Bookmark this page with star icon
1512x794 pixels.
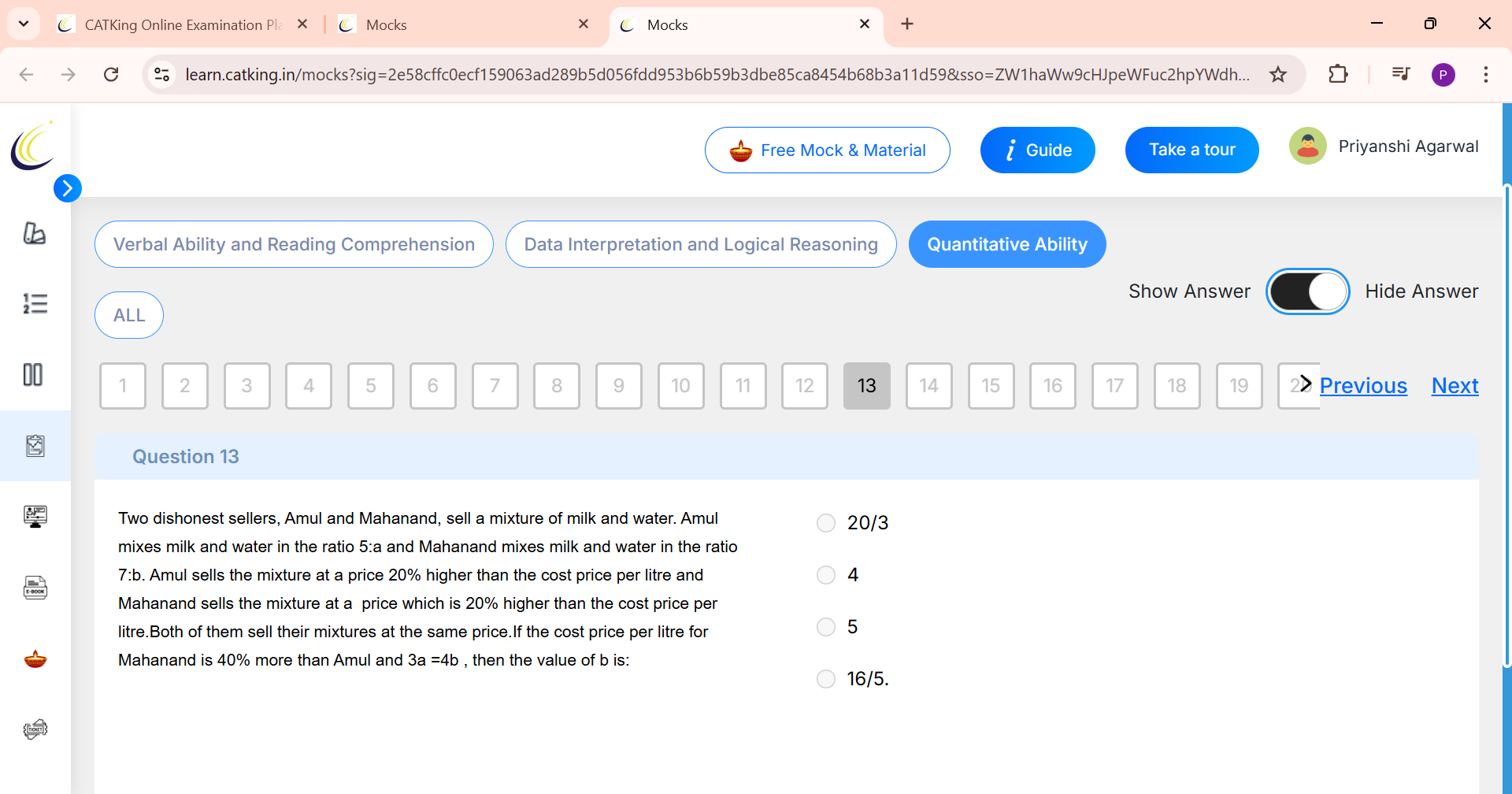point(1278,74)
